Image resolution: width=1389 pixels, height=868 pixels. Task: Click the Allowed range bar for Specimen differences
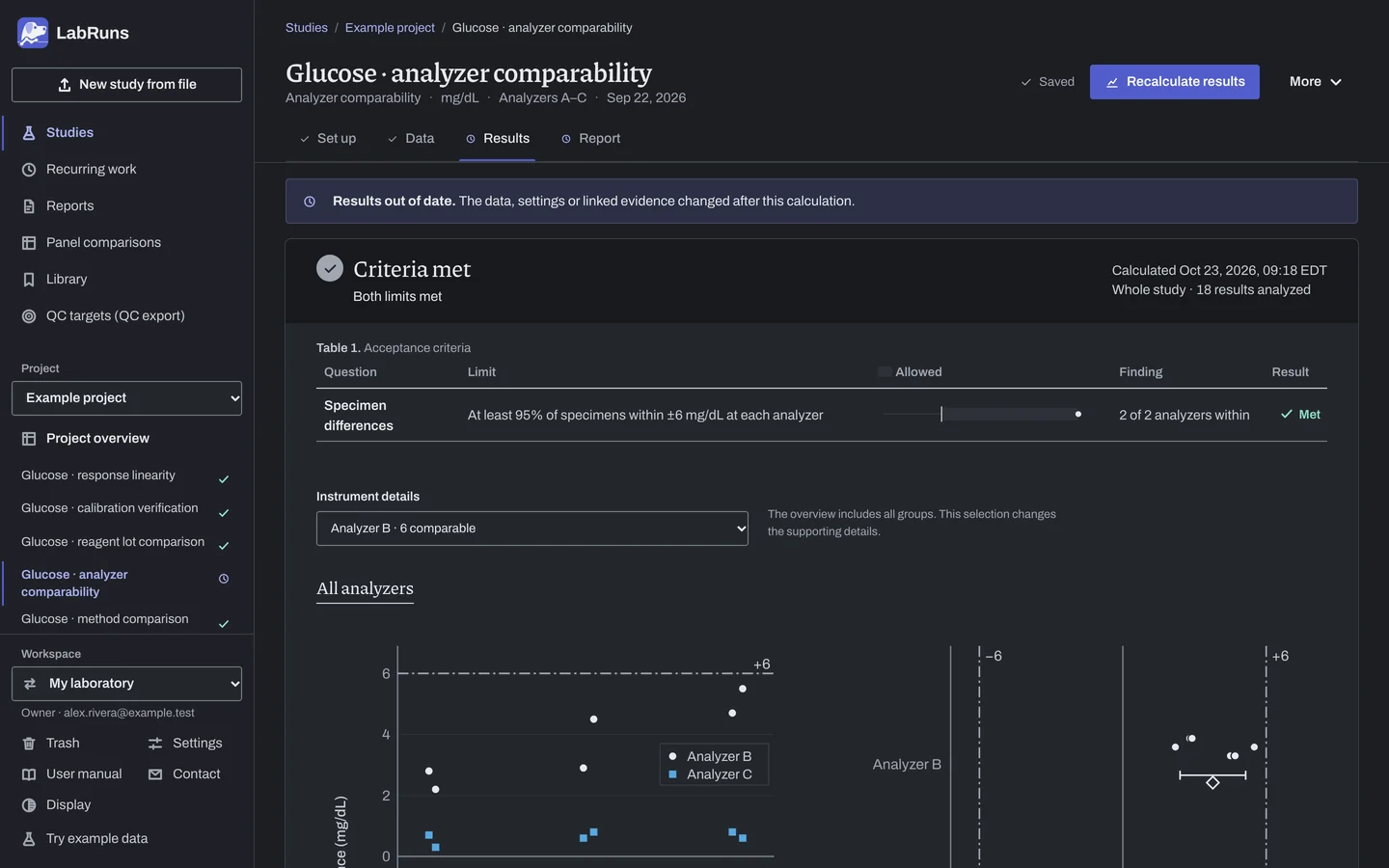pos(982,415)
